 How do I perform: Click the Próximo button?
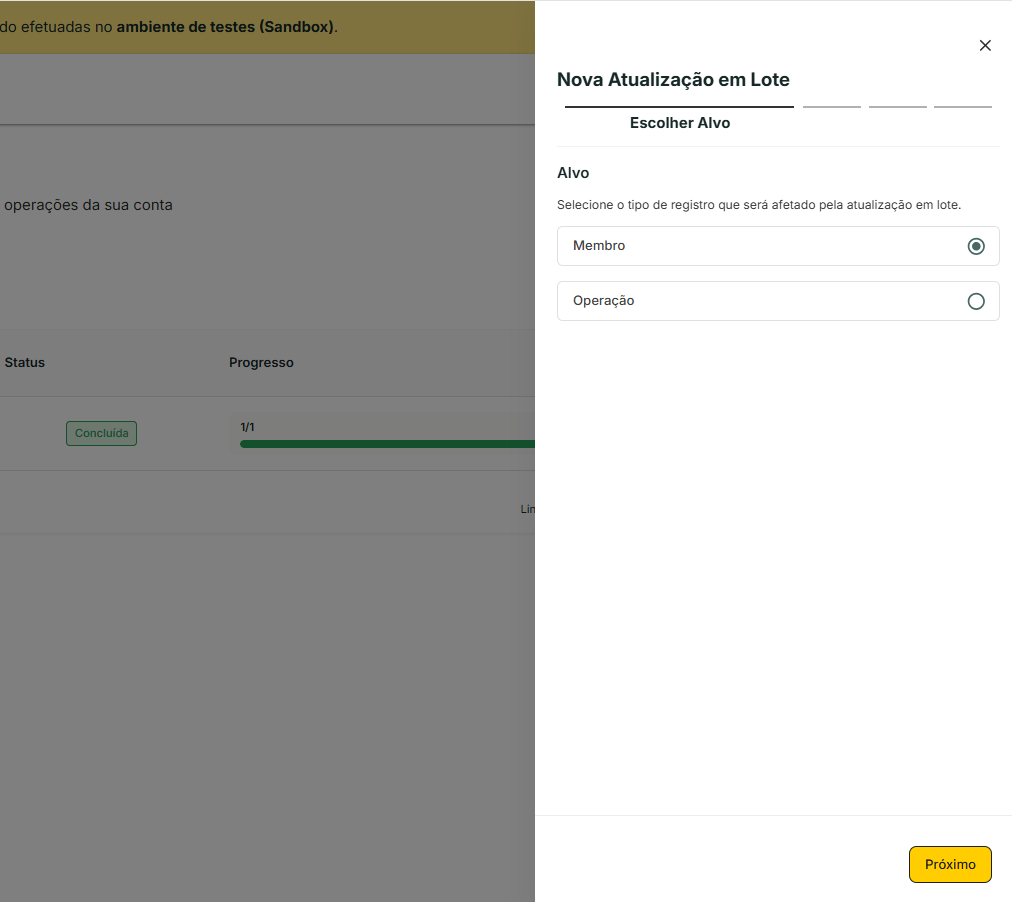pos(949,864)
